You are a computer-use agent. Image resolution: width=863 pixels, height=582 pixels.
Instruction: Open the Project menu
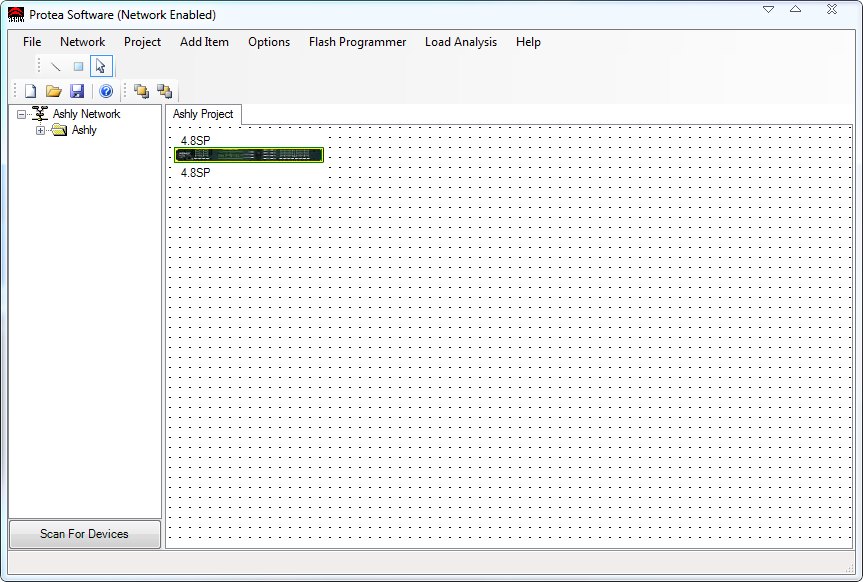coord(142,42)
